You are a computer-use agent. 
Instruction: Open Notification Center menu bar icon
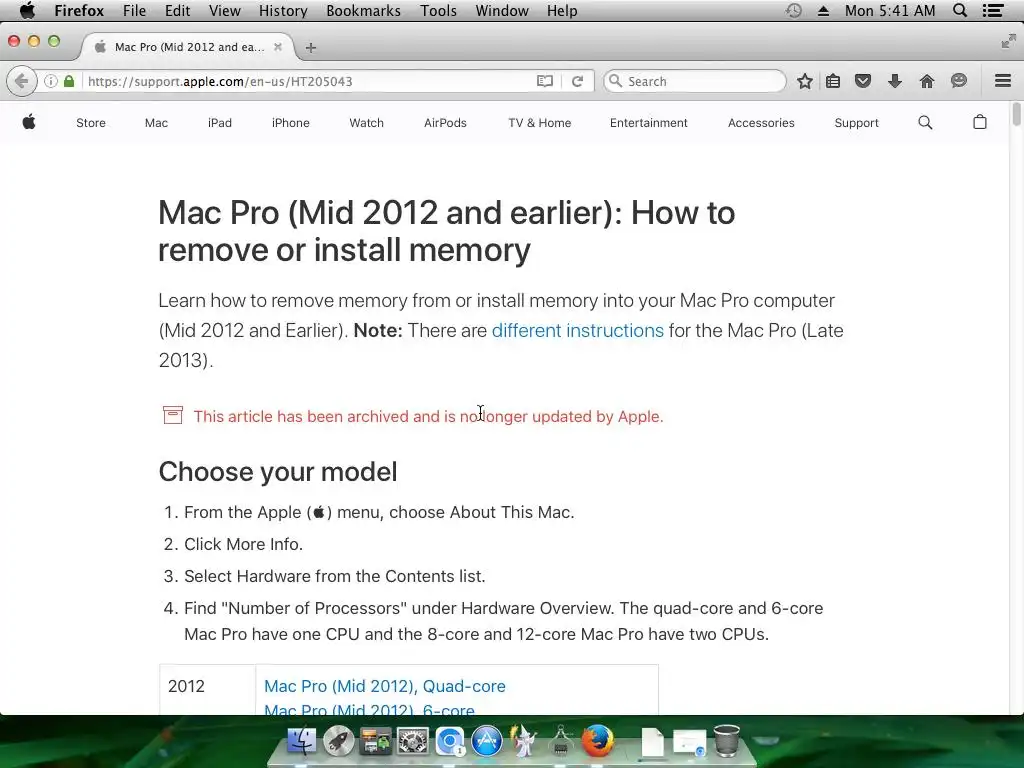click(x=993, y=10)
